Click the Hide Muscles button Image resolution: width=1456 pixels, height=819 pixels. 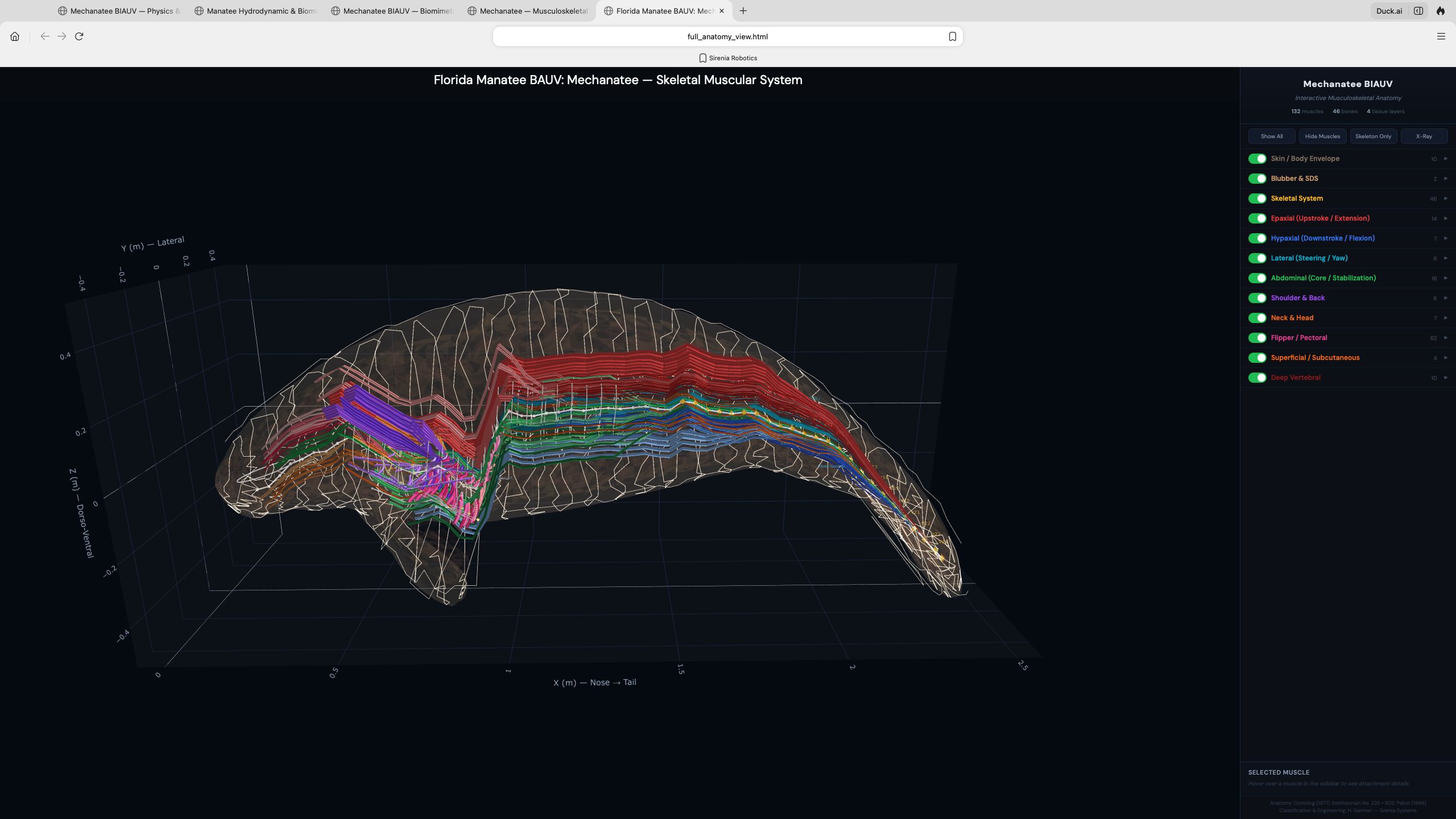pyautogui.click(x=1322, y=136)
